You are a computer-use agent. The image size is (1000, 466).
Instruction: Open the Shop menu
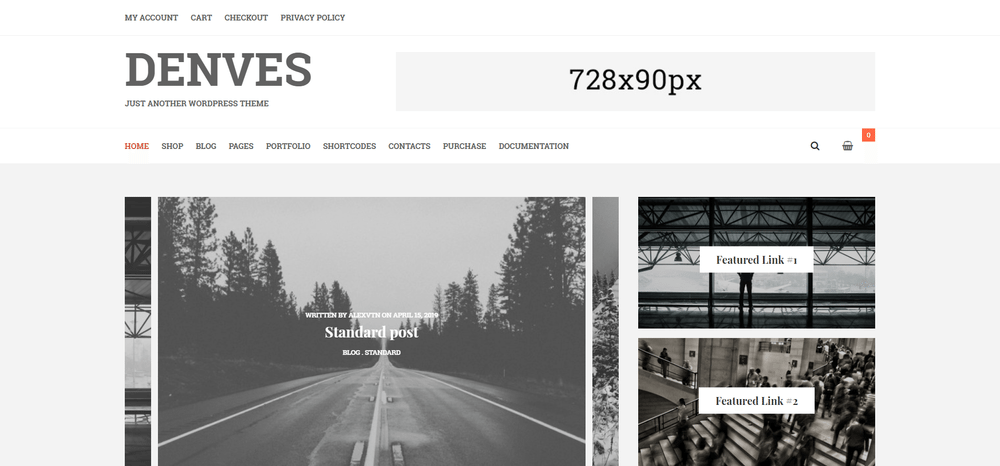pyautogui.click(x=172, y=146)
